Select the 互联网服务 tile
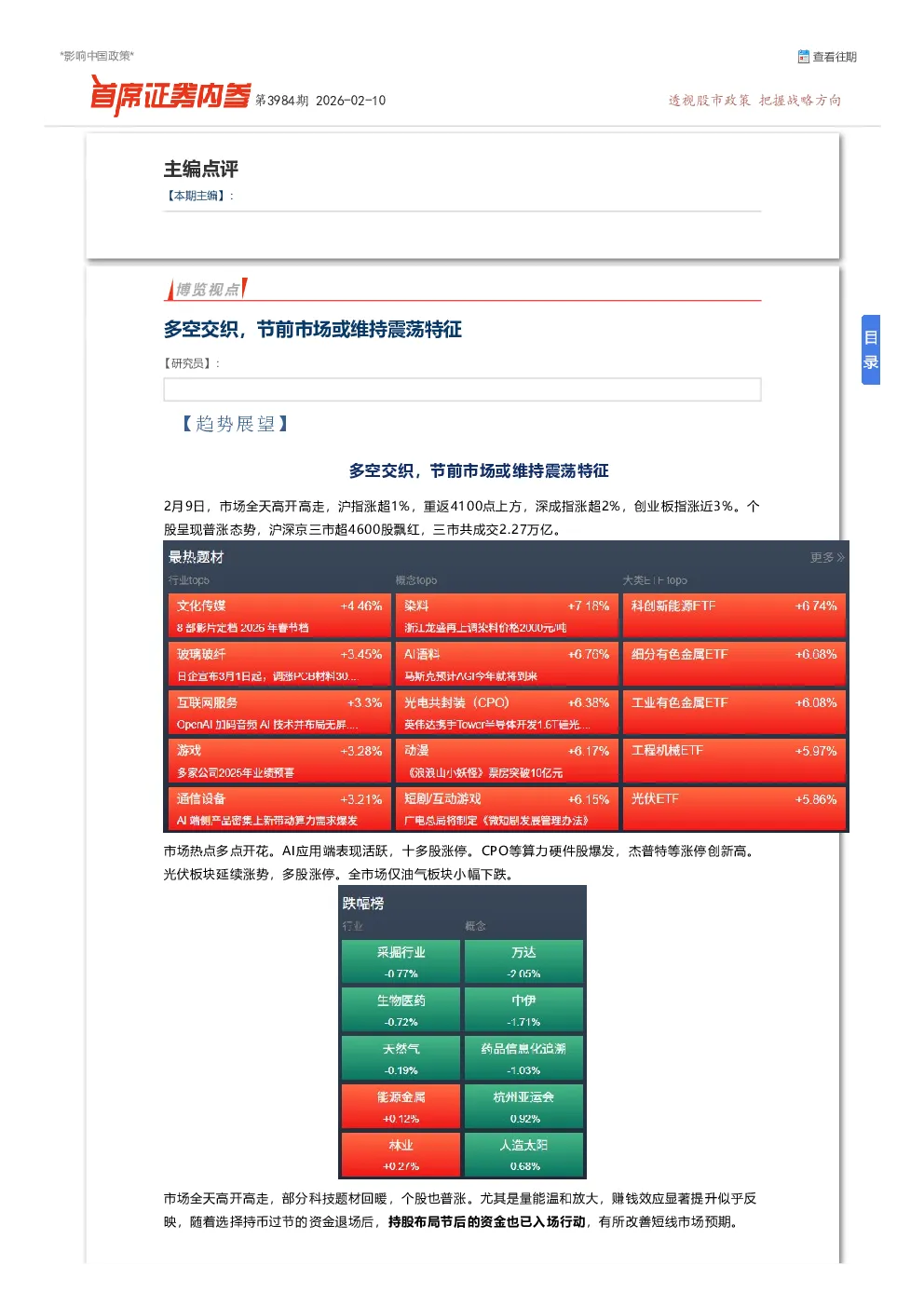This screenshot has height=1307, width=924. point(279,713)
